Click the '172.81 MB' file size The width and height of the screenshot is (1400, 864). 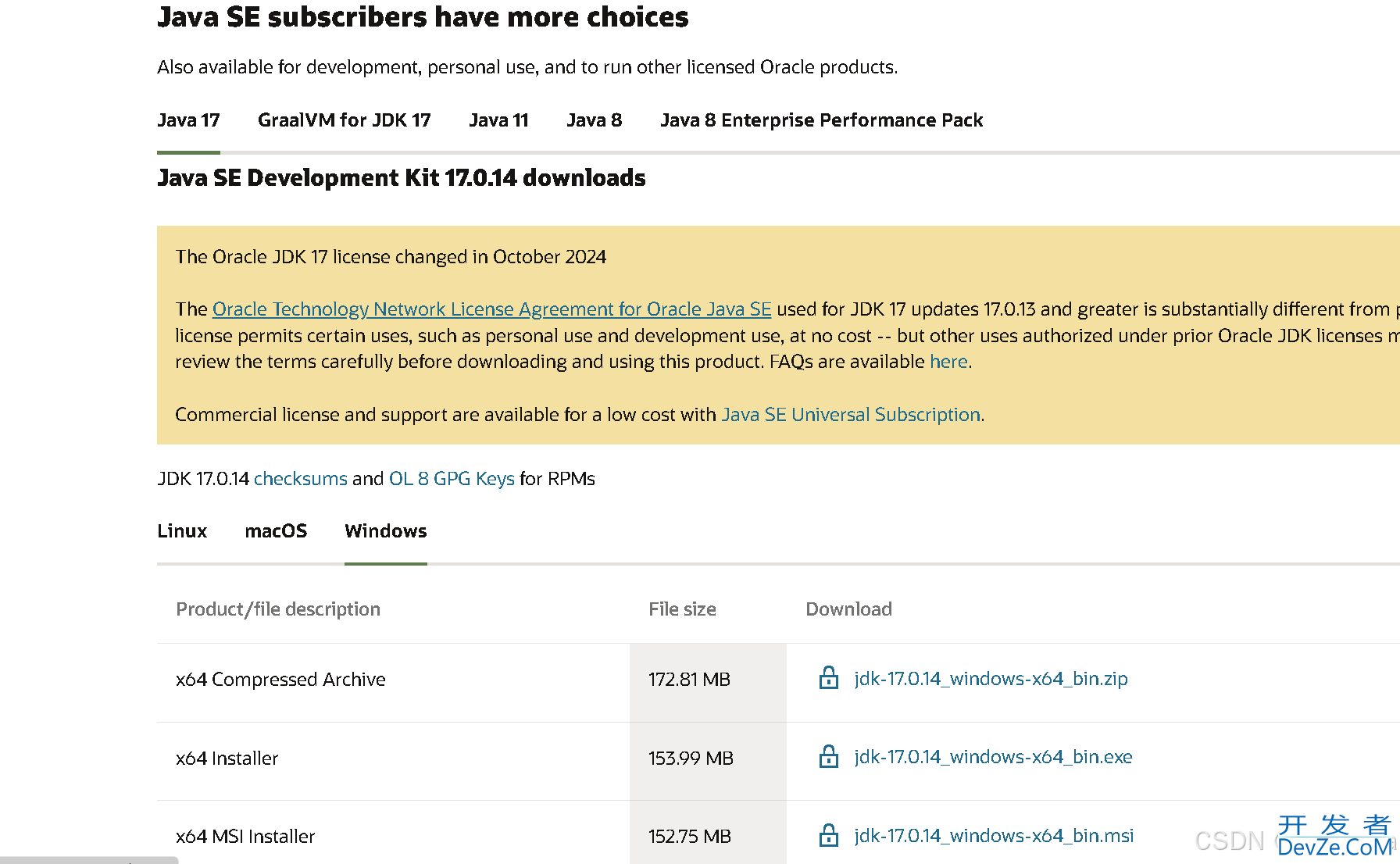pos(689,680)
